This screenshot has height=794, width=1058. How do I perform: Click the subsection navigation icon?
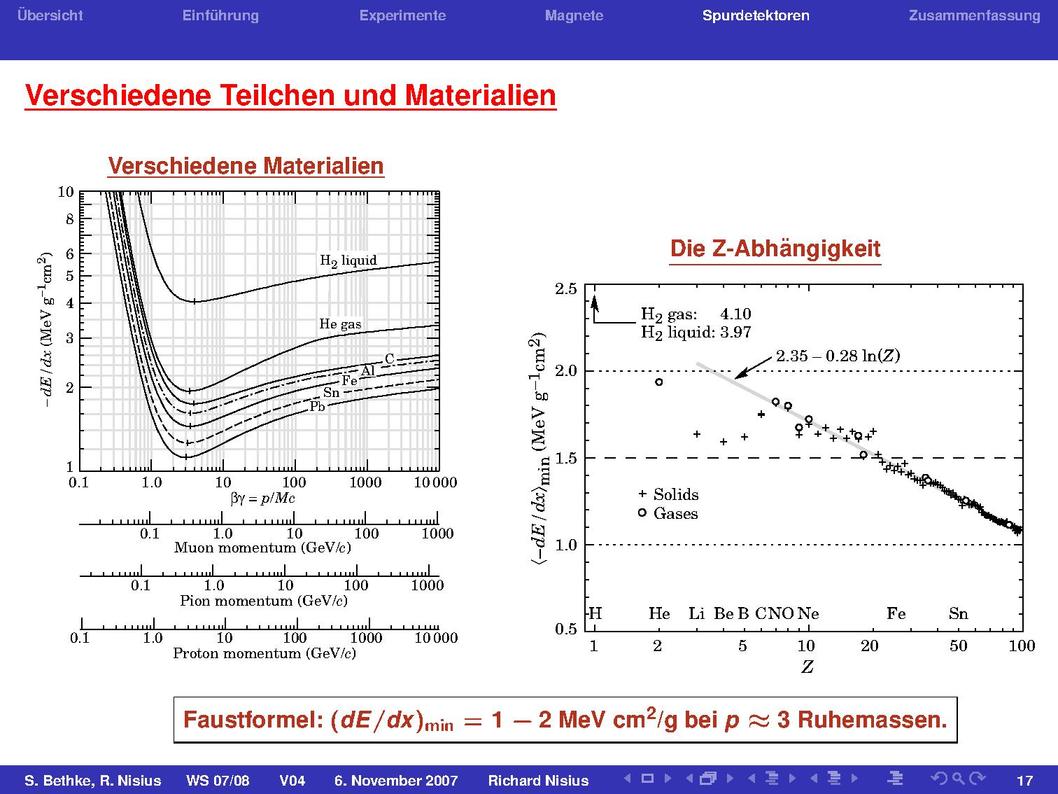pos(771,778)
